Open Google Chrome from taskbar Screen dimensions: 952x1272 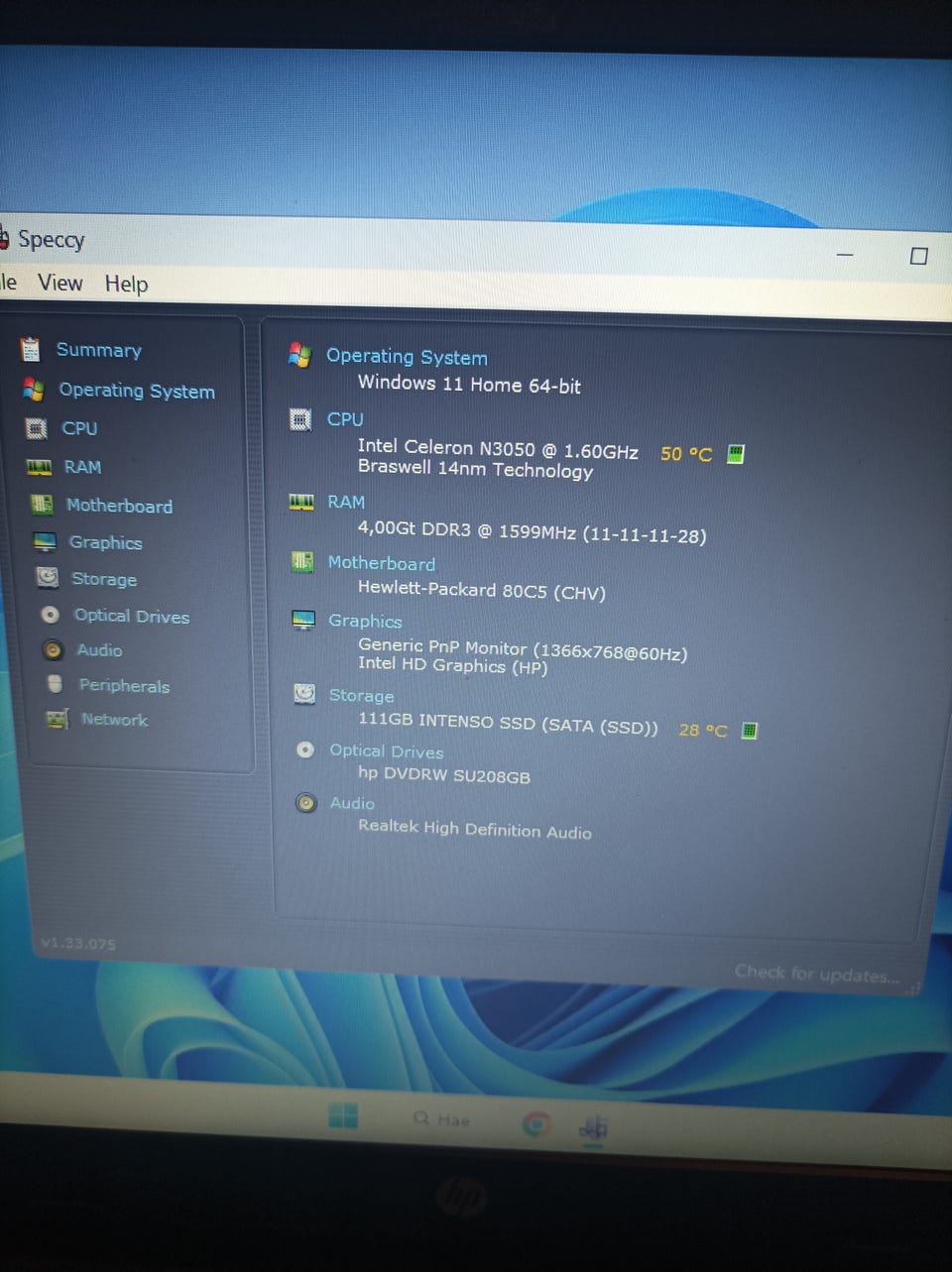point(535,1123)
